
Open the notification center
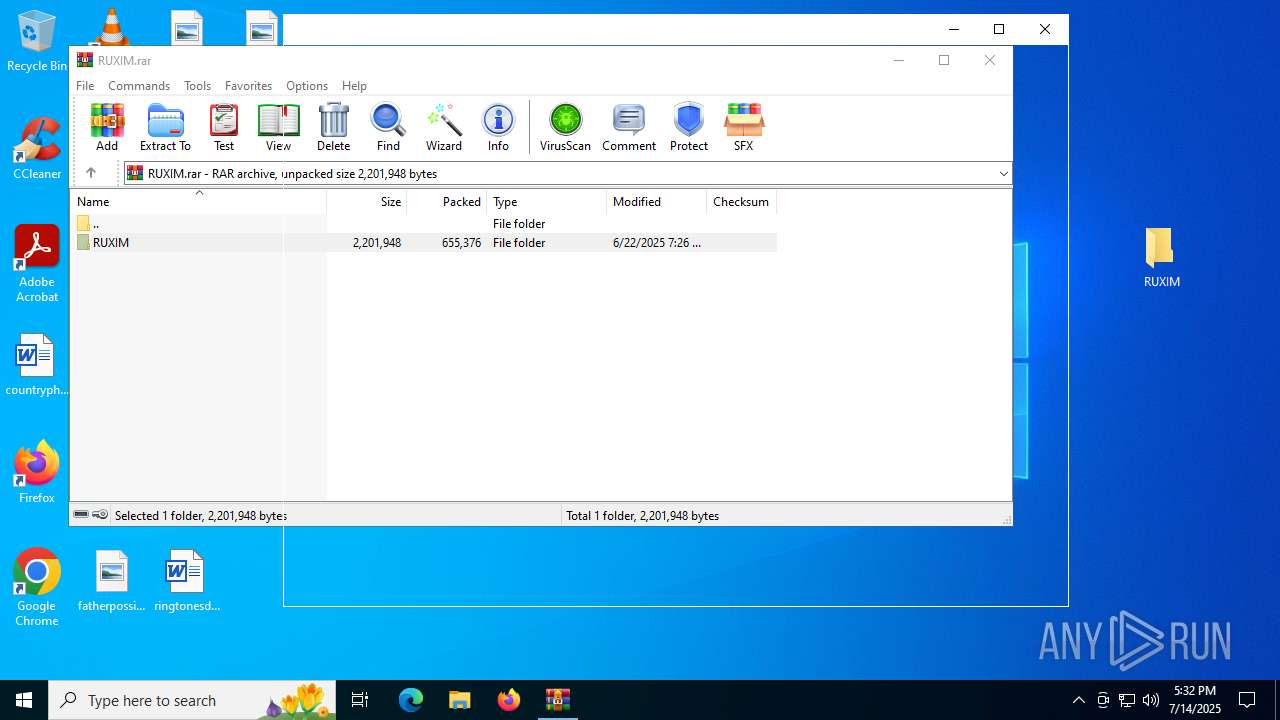[1247, 700]
